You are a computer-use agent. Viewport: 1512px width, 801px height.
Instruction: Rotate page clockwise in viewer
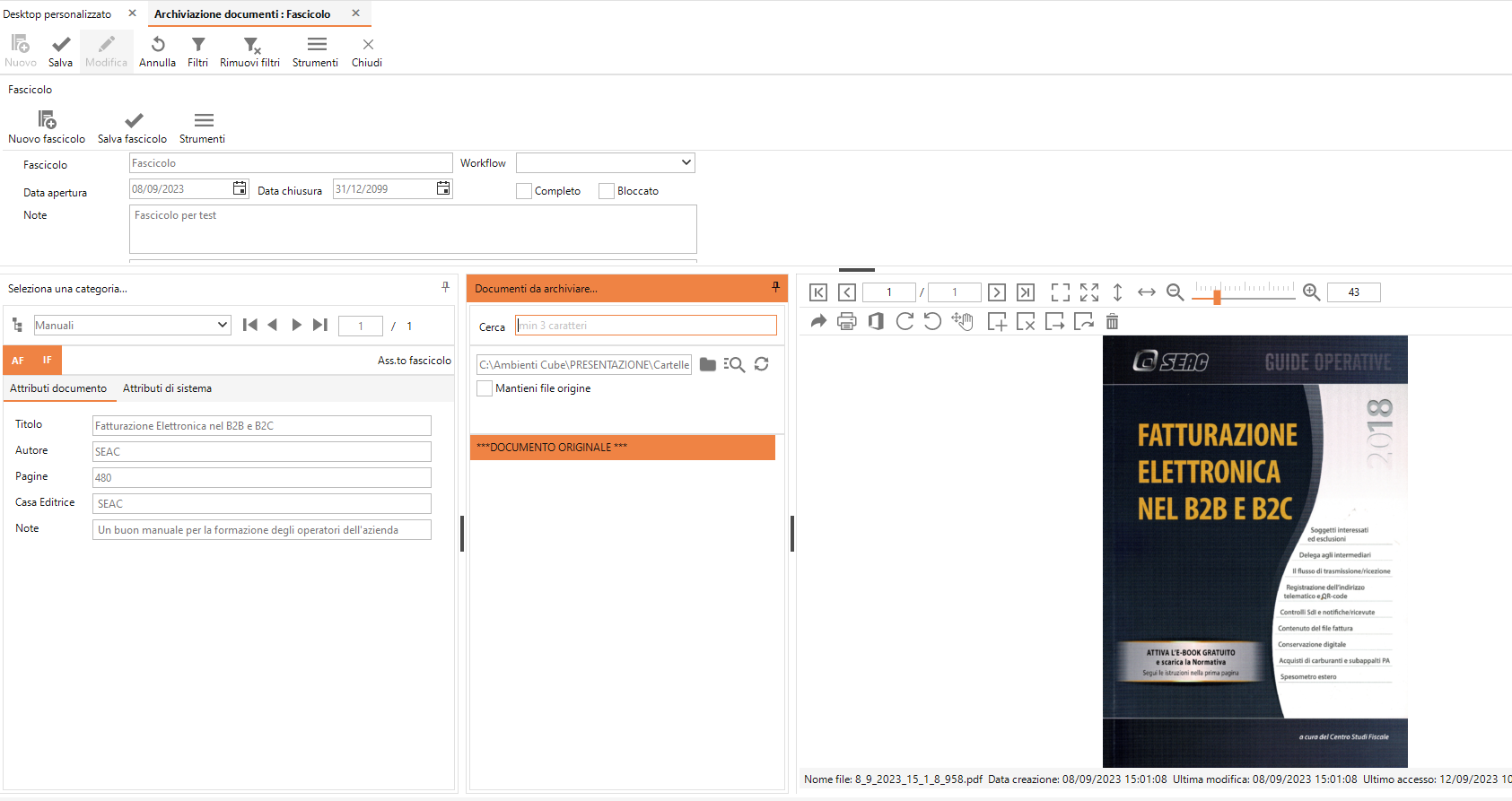coord(905,321)
